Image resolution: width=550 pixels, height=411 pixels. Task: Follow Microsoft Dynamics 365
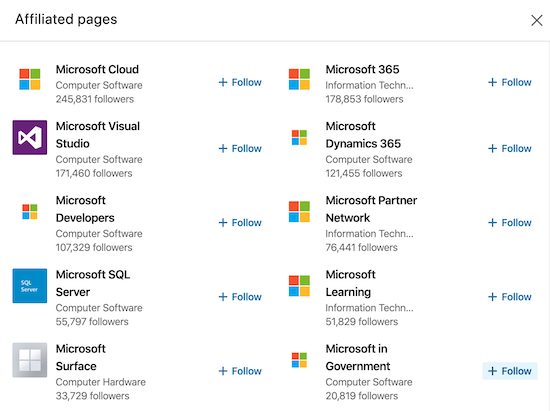click(x=510, y=149)
